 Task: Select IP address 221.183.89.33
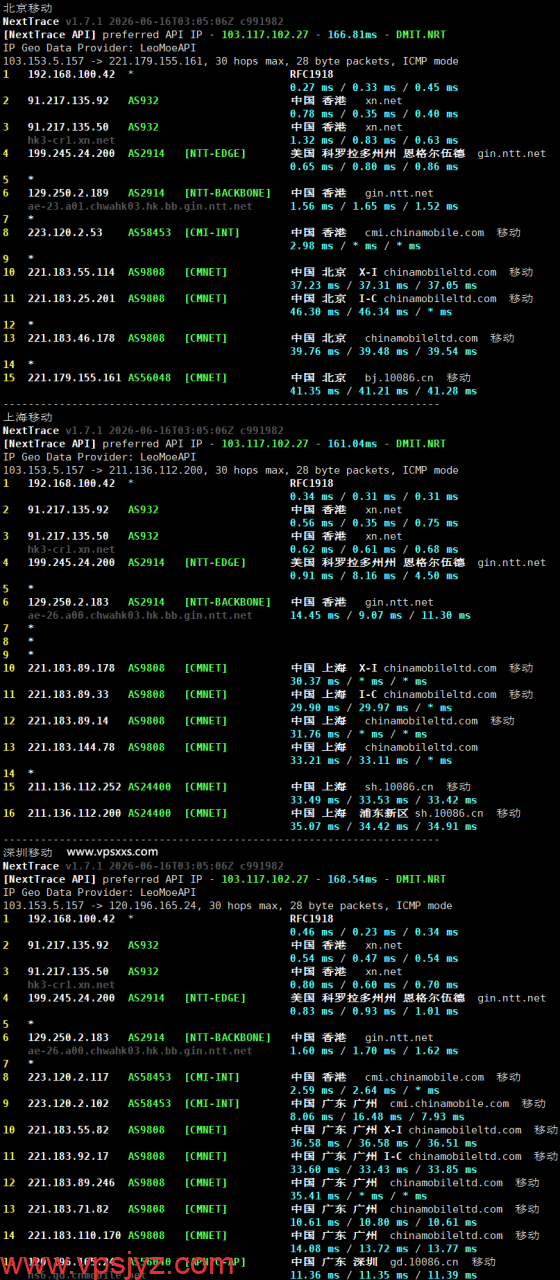point(68,694)
